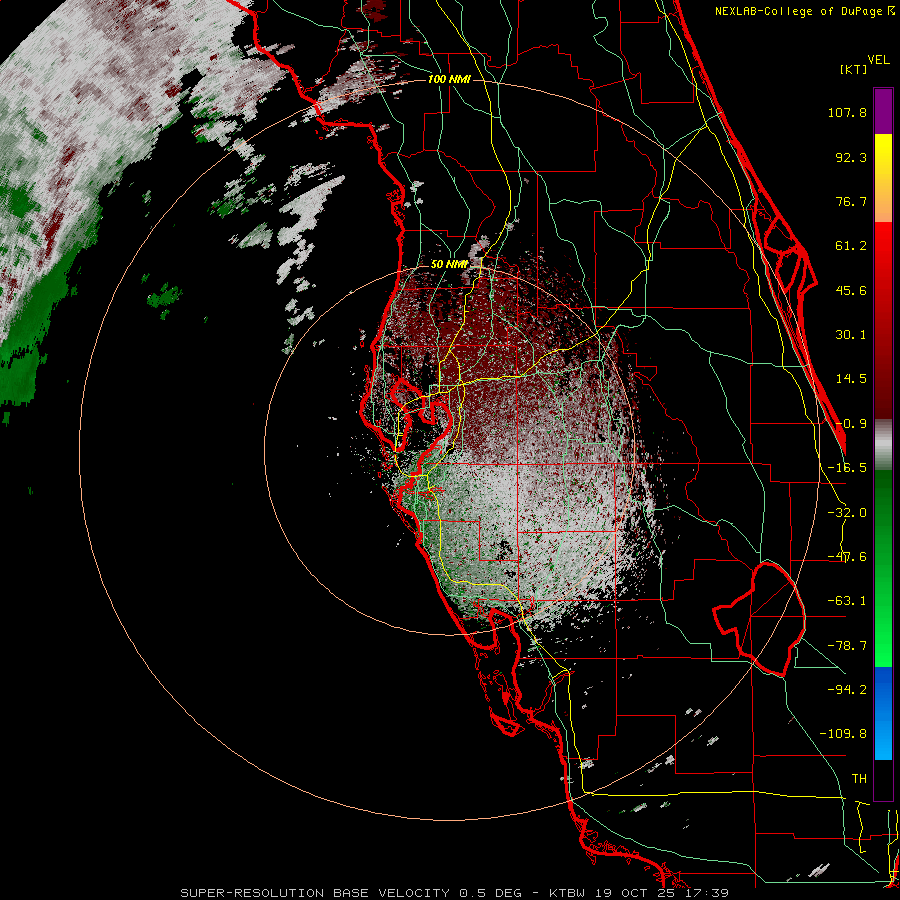The height and width of the screenshot is (900, 900).
Task: Click the 45.6 legend value
Action: pos(851,290)
